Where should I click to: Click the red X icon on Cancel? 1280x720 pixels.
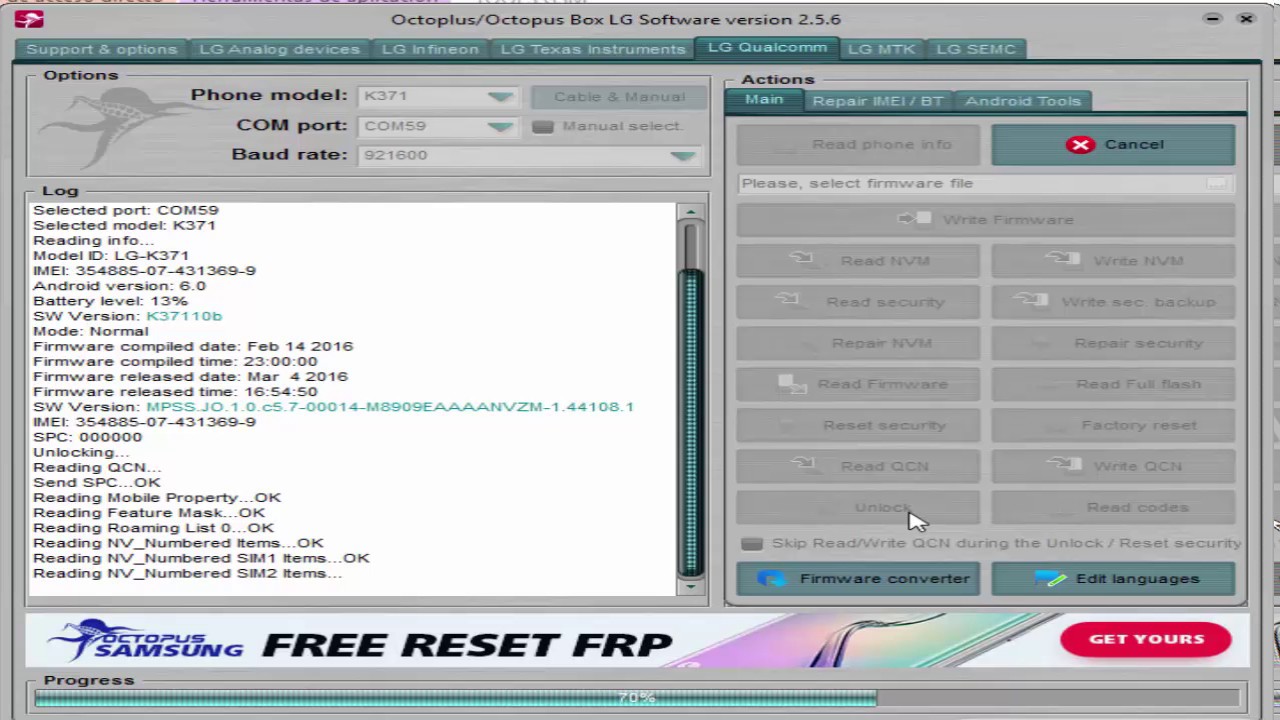(1080, 144)
